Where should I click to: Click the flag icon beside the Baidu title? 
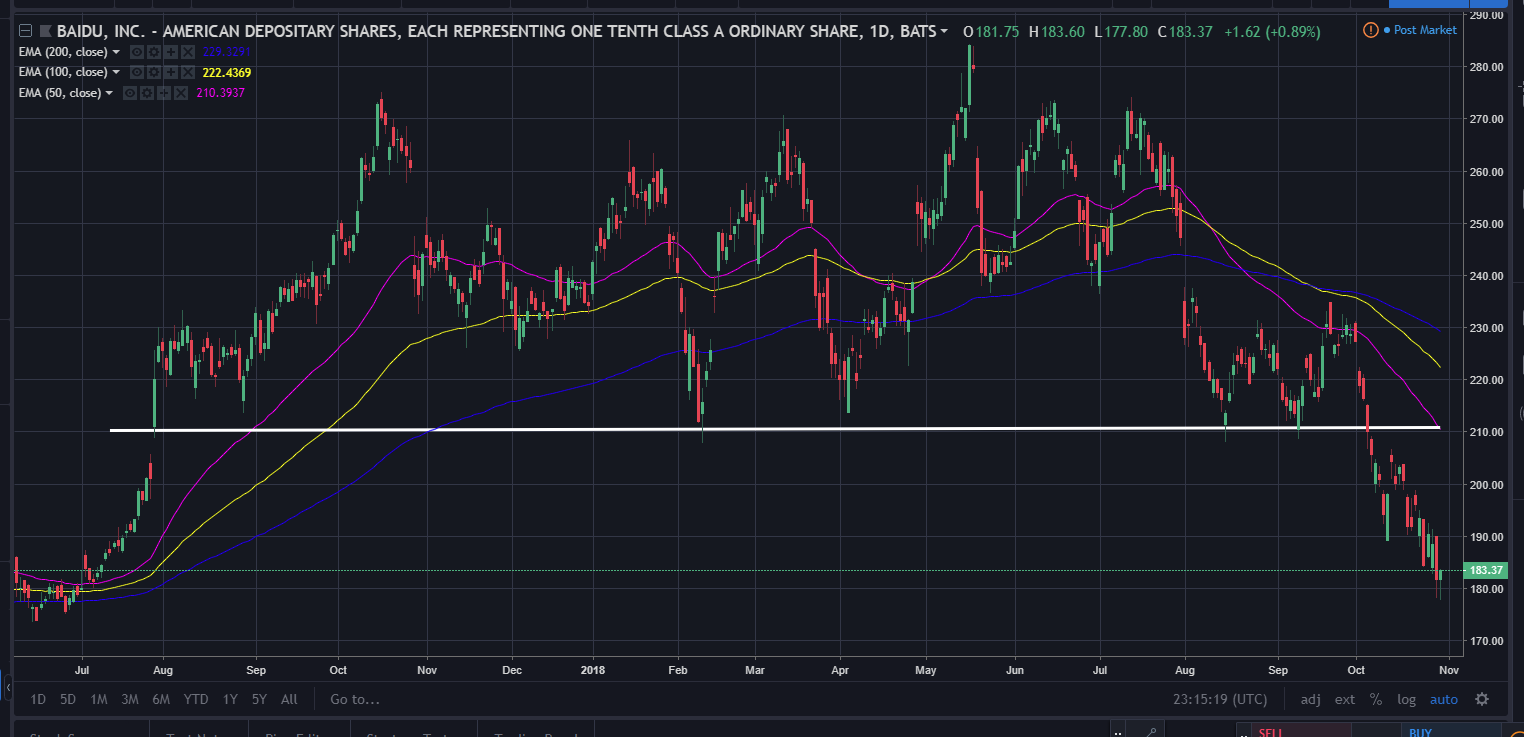(x=45, y=31)
